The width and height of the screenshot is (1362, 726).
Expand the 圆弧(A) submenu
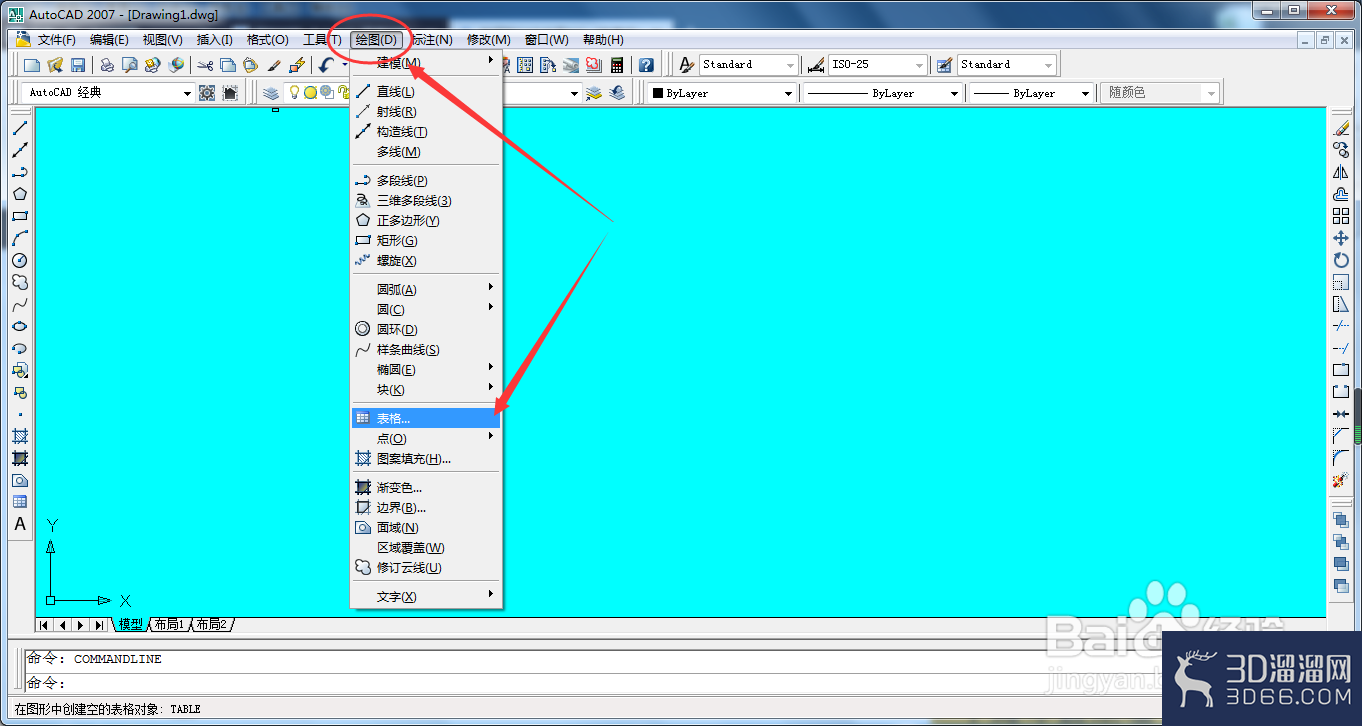426,290
